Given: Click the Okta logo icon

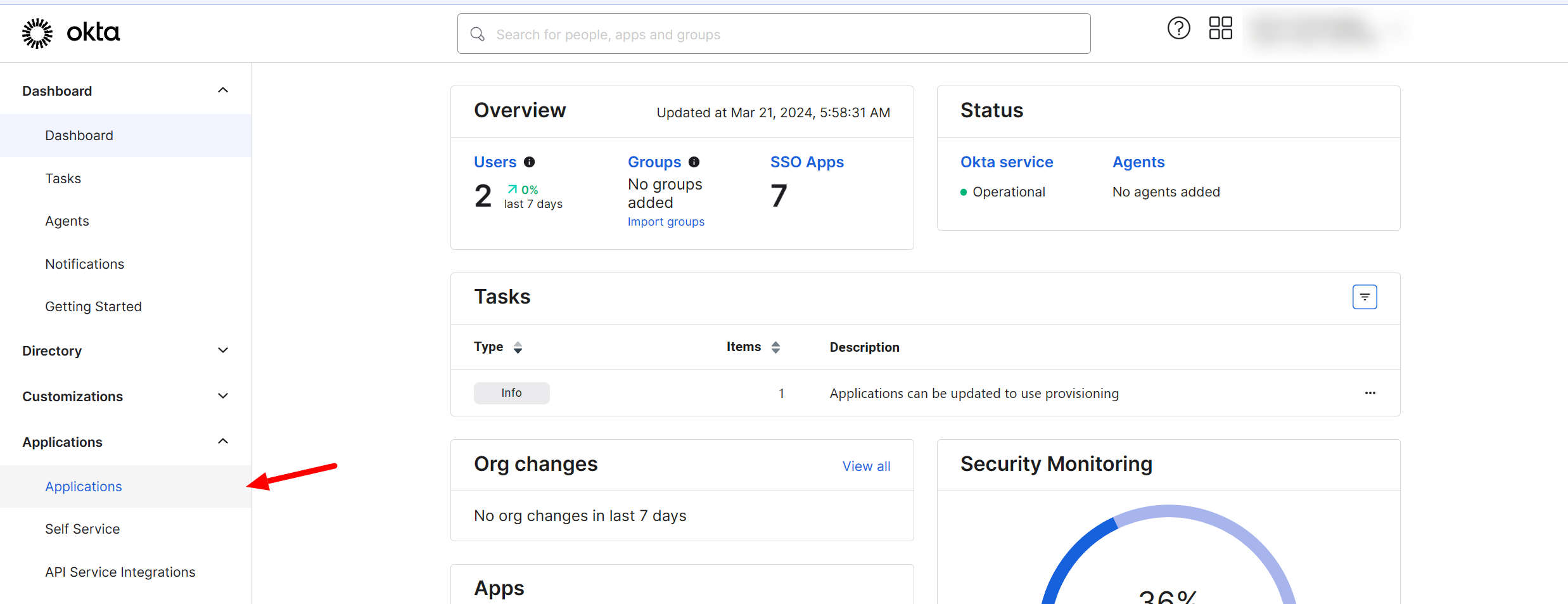Looking at the screenshot, I should (37, 33).
